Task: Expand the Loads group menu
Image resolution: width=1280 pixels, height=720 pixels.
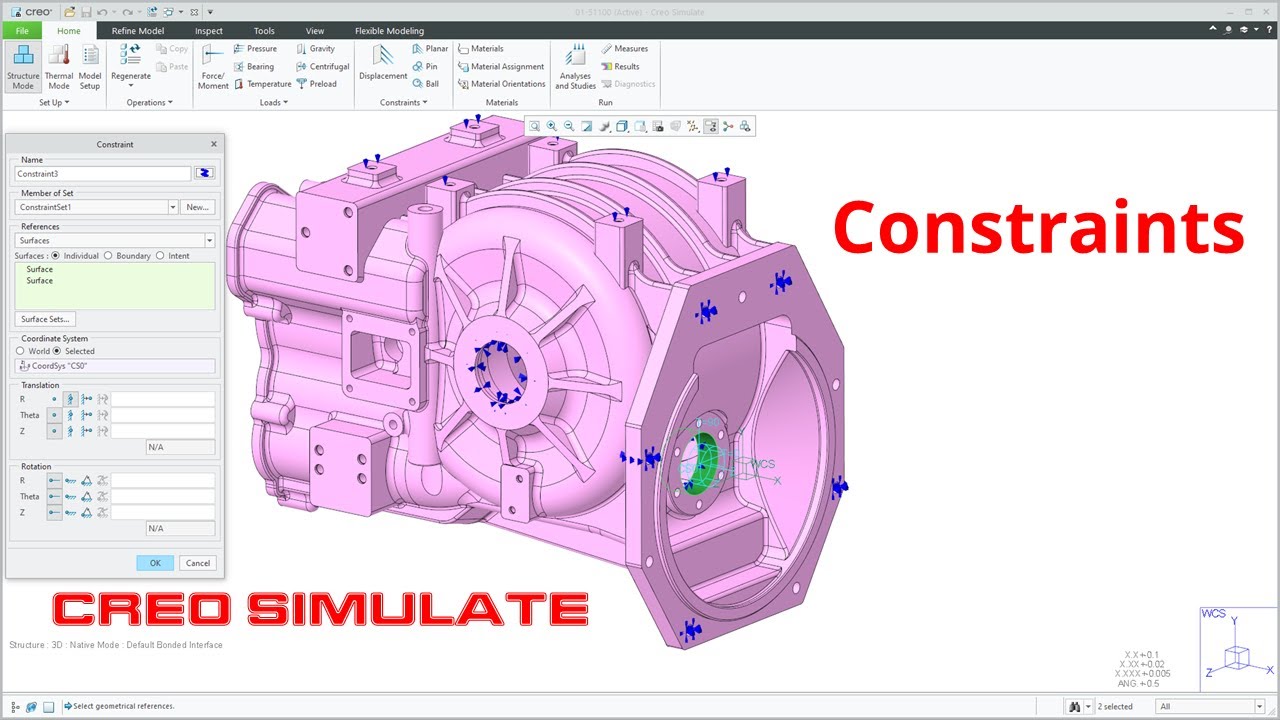Action: point(274,102)
